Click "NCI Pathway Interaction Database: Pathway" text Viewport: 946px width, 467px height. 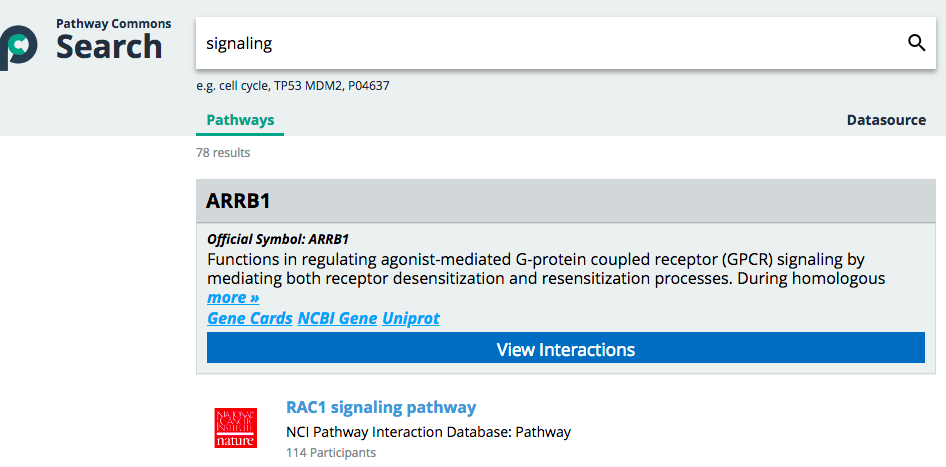(x=428, y=432)
